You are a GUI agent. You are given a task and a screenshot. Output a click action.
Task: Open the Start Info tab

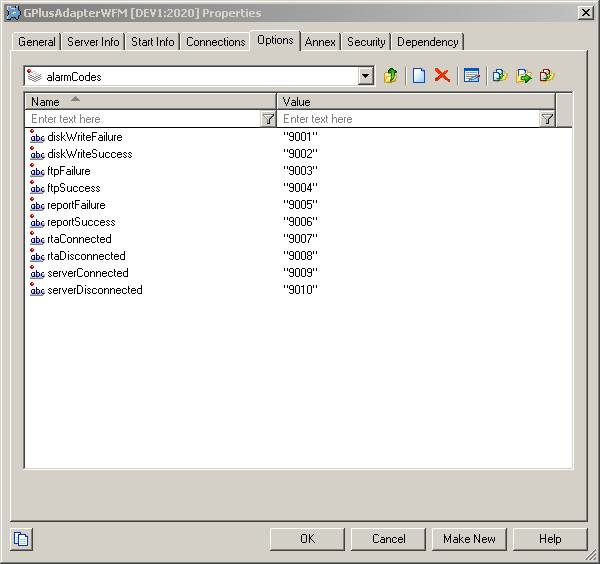[153, 42]
